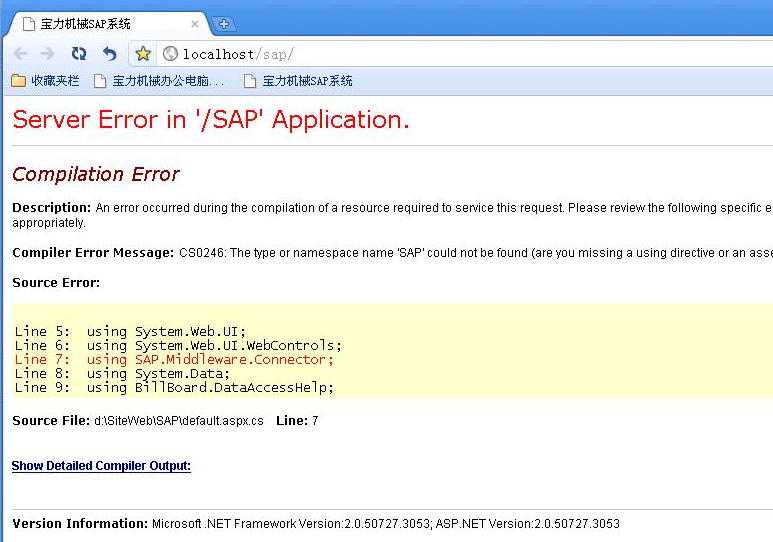Click the Microsoft .NET Framework Version text
Screen dimensions: 773x542
pos(292,524)
